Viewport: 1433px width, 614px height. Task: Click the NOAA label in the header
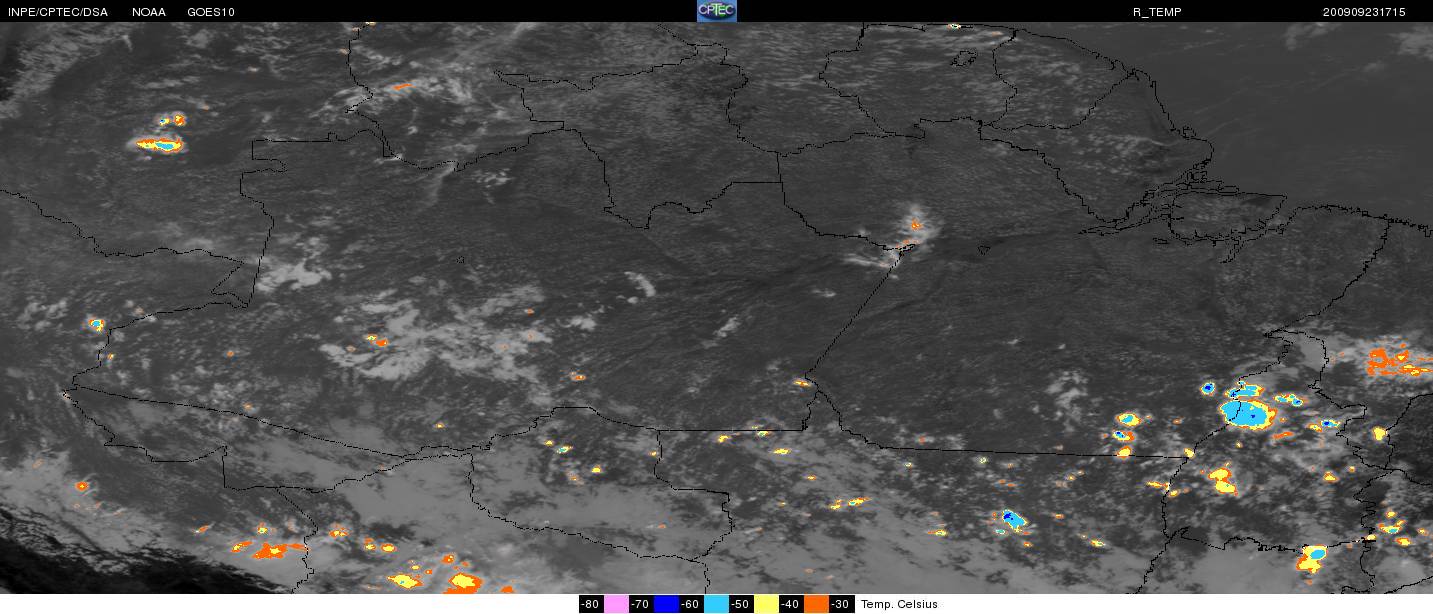(x=149, y=12)
